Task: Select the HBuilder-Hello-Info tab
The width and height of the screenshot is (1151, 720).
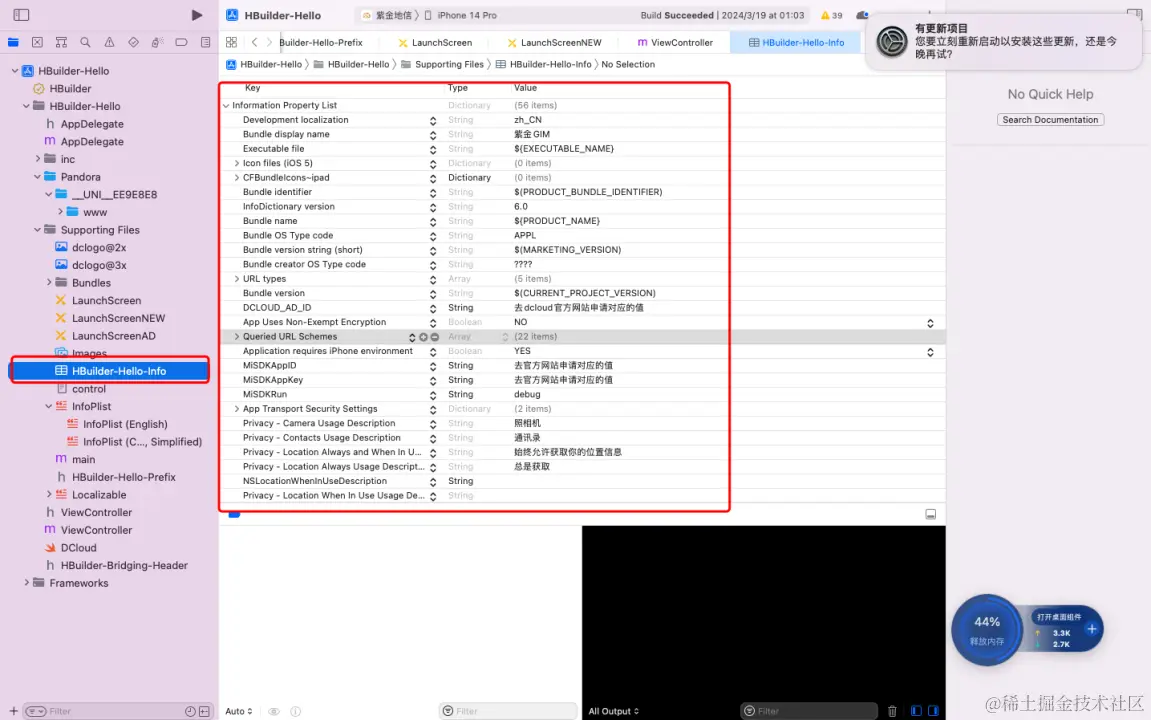Action: pos(796,43)
